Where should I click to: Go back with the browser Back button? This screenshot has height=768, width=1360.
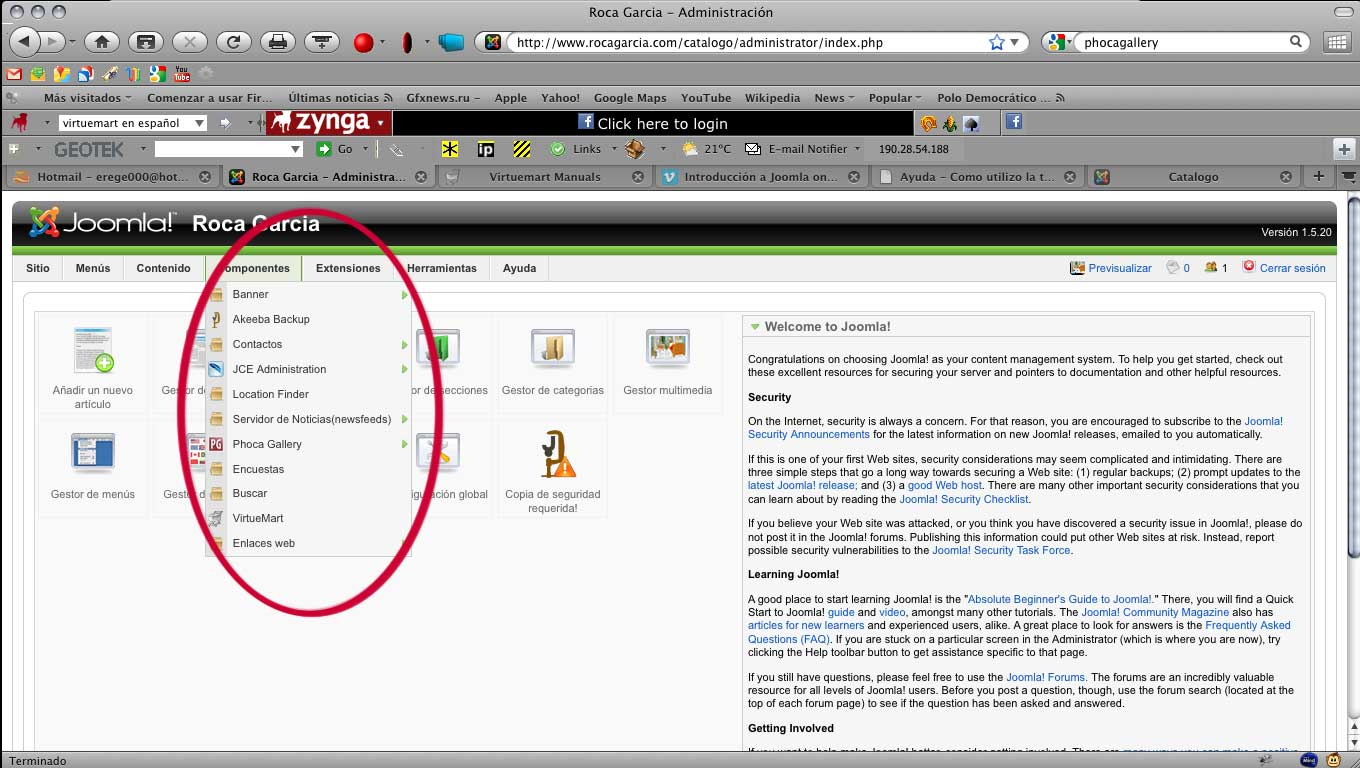pyautogui.click(x=24, y=42)
